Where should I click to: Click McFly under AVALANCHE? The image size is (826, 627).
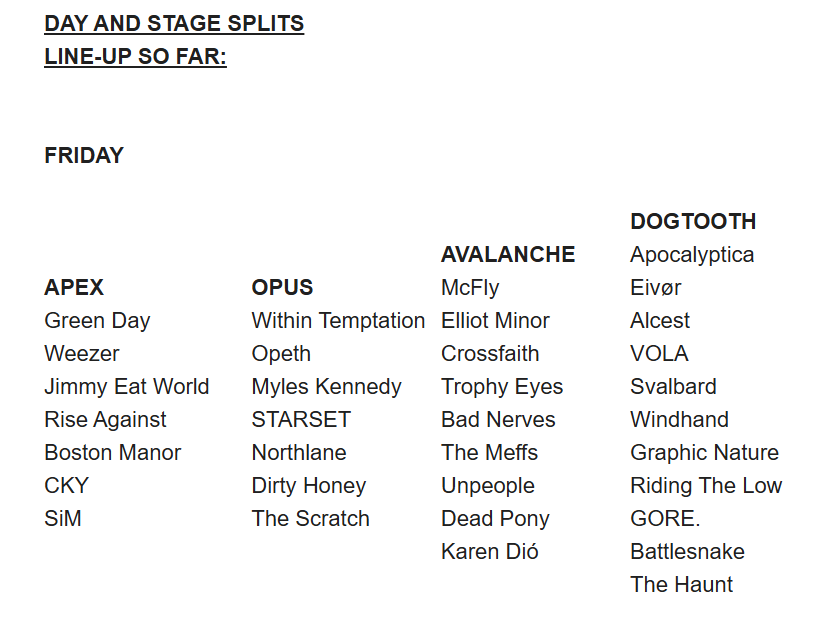[470, 287]
